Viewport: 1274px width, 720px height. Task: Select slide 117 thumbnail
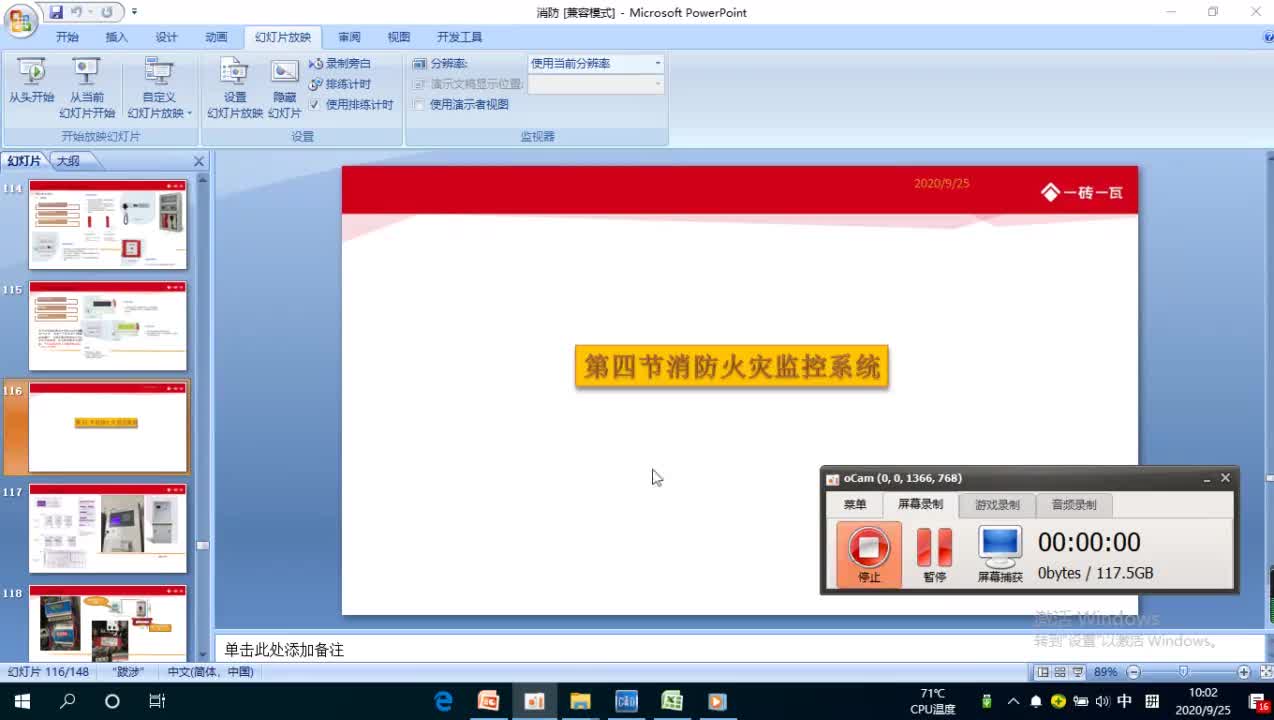tap(108, 528)
